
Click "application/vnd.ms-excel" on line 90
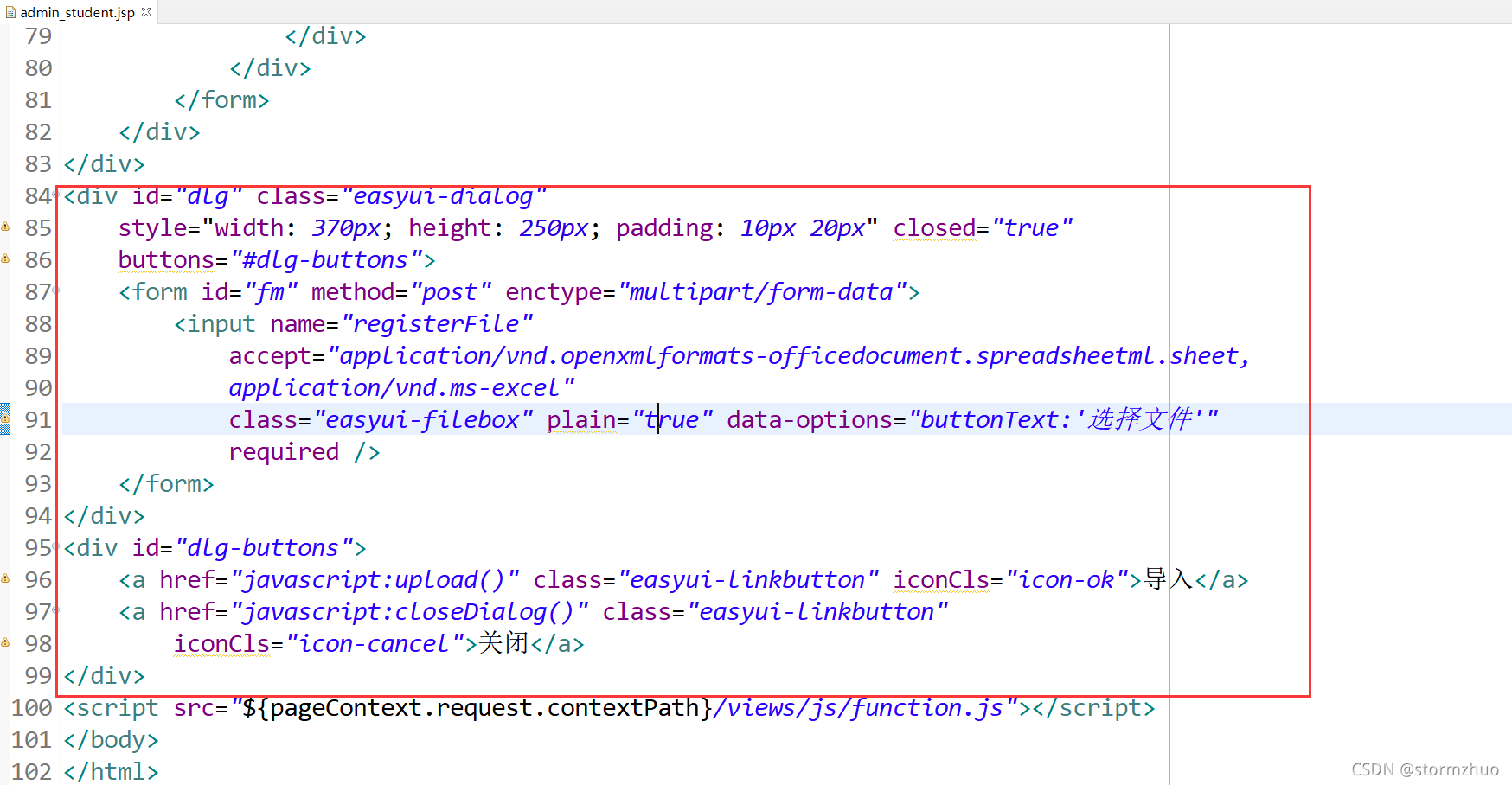click(x=400, y=388)
